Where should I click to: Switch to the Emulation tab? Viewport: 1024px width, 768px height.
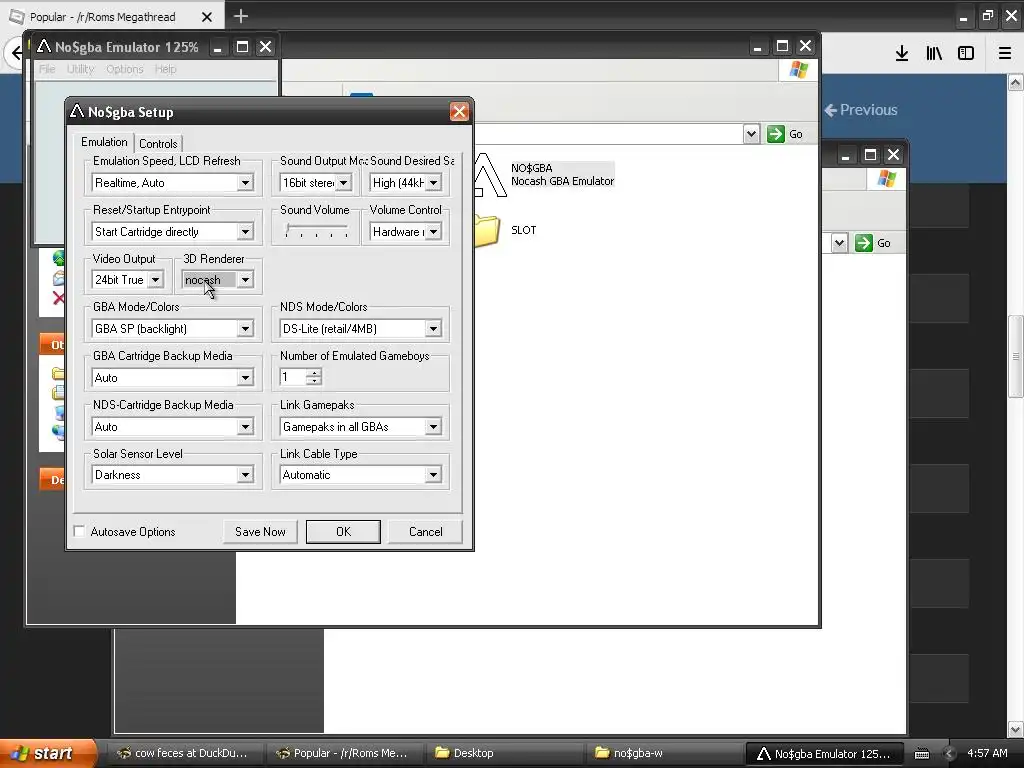[104, 142]
